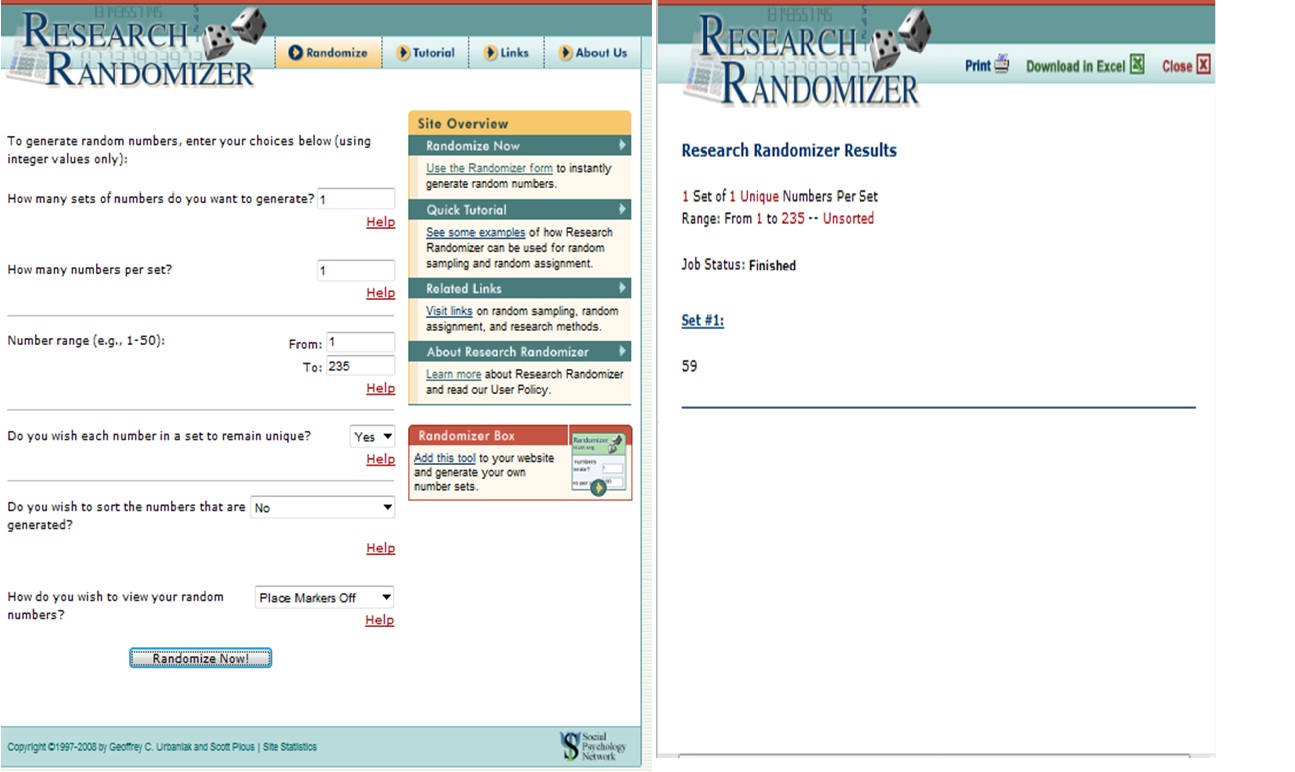
Task: Focus the range To field containing 235
Action: (360, 366)
